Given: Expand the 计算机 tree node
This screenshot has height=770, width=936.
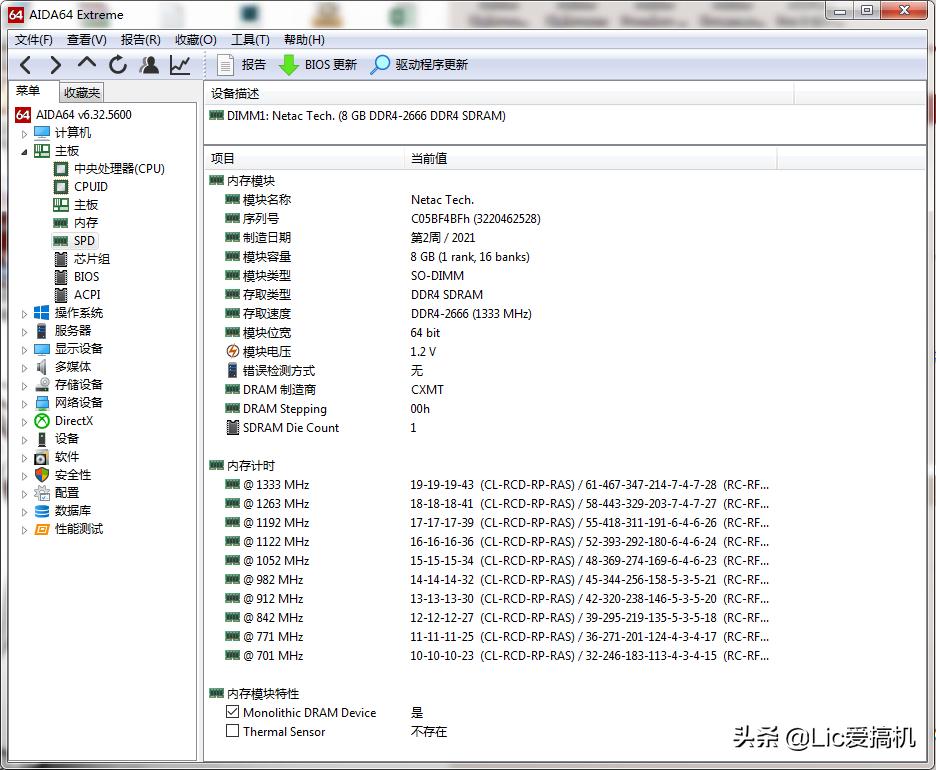Looking at the screenshot, I should (x=24, y=133).
